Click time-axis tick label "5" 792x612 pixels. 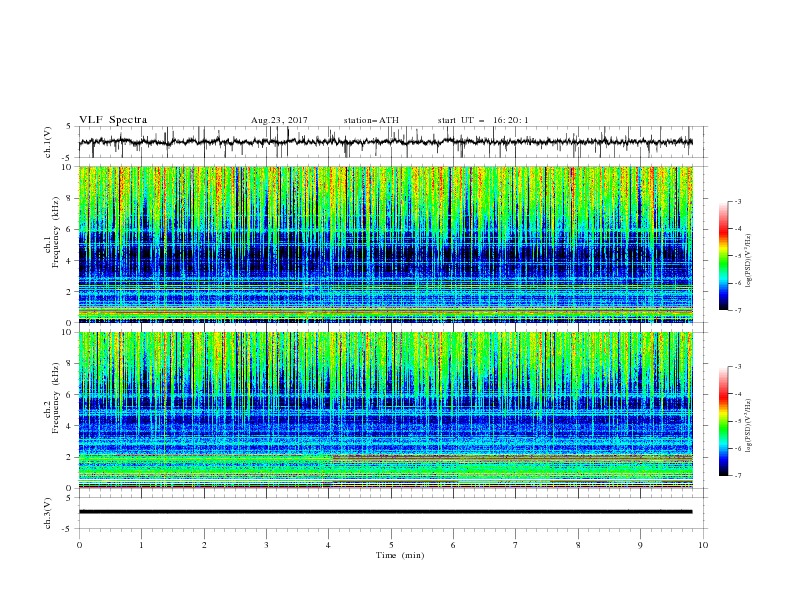(391, 545)
